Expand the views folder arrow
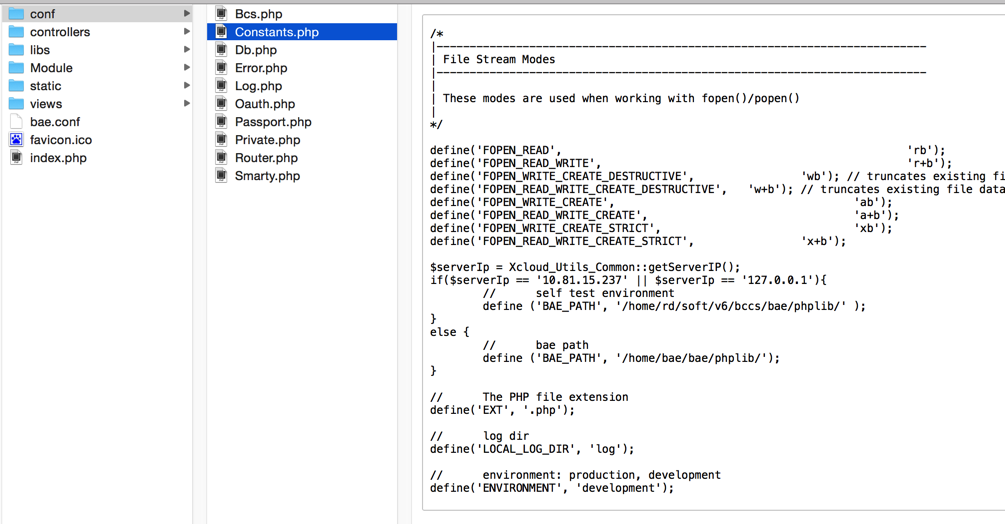1005x524 pixels. coord(187,103)
